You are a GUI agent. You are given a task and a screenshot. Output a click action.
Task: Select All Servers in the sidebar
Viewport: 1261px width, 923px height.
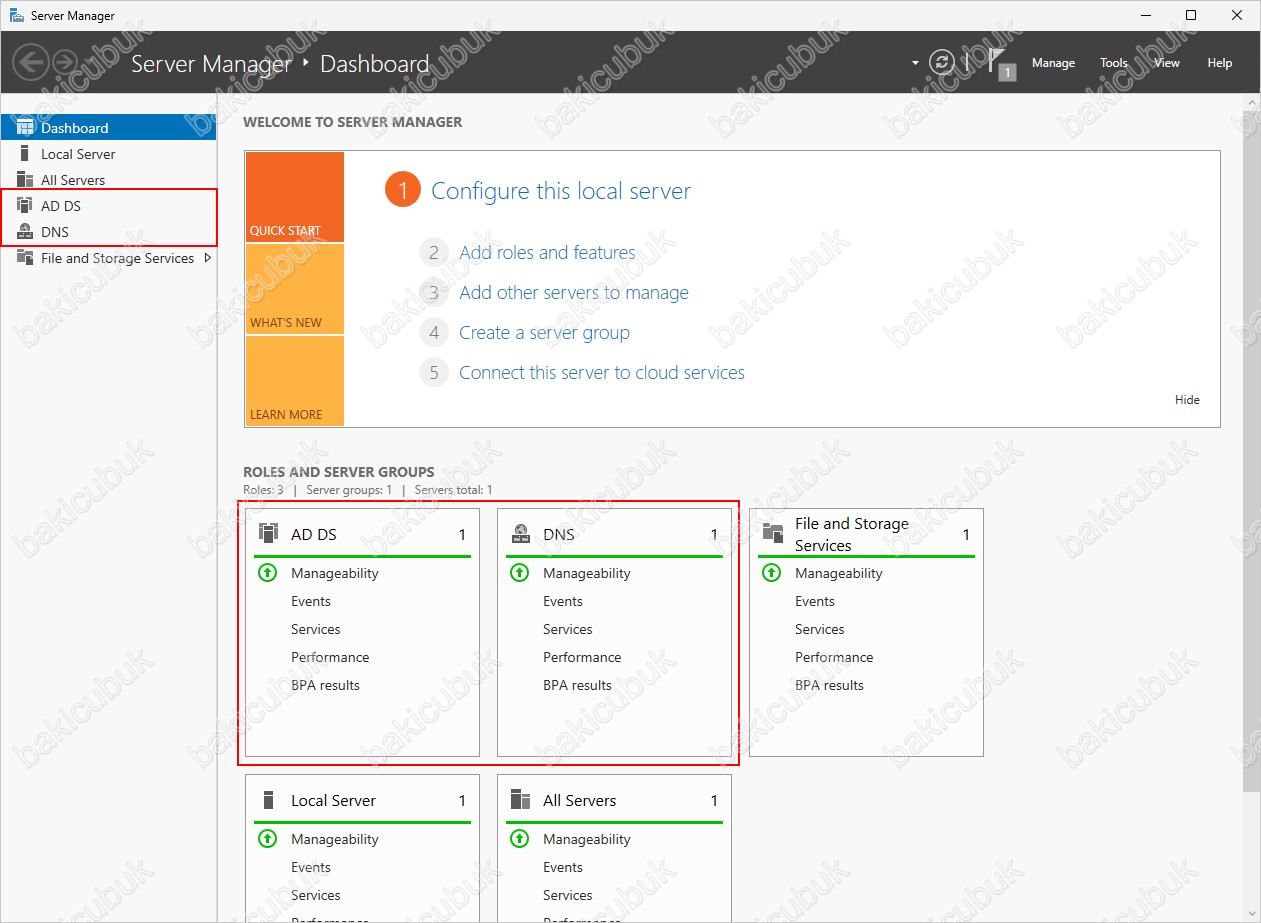[108, 180]
